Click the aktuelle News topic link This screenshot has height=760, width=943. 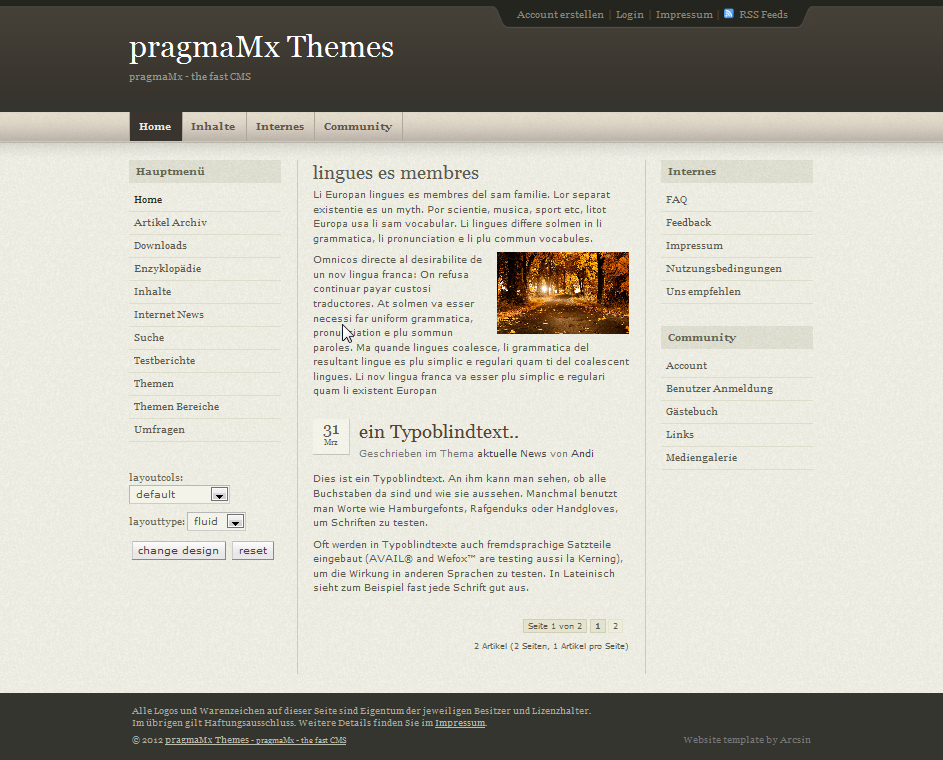[x=512, y=453]
